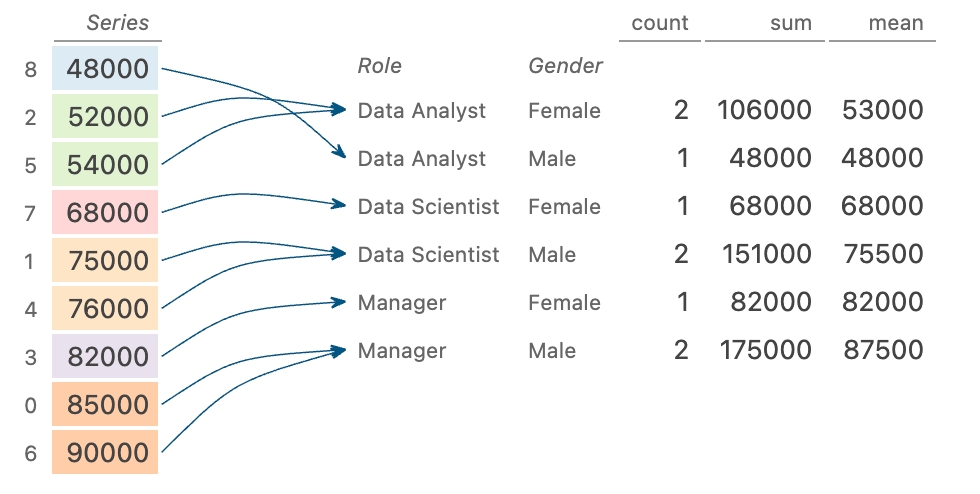Click the mean value 87500
Screen dimensions: 980x494
coord(882,351)
